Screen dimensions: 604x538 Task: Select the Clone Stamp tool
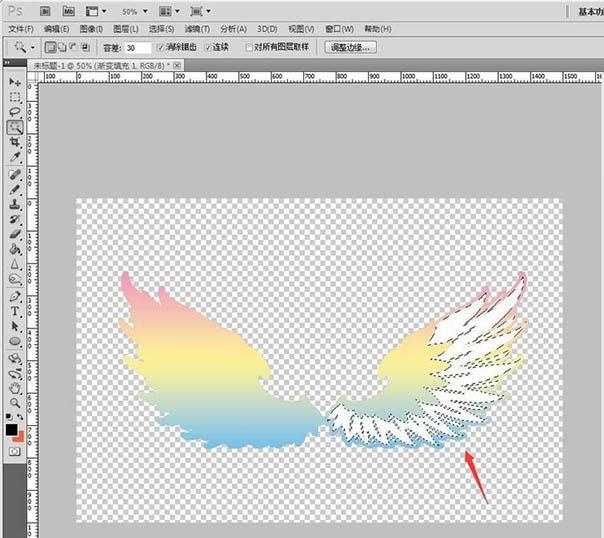(x=15, y=204)
